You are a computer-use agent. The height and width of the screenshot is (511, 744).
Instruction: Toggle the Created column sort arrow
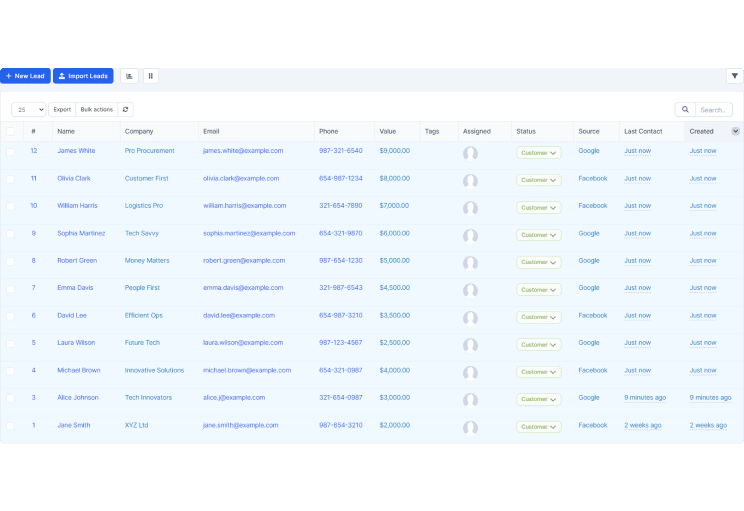[735, 131]
